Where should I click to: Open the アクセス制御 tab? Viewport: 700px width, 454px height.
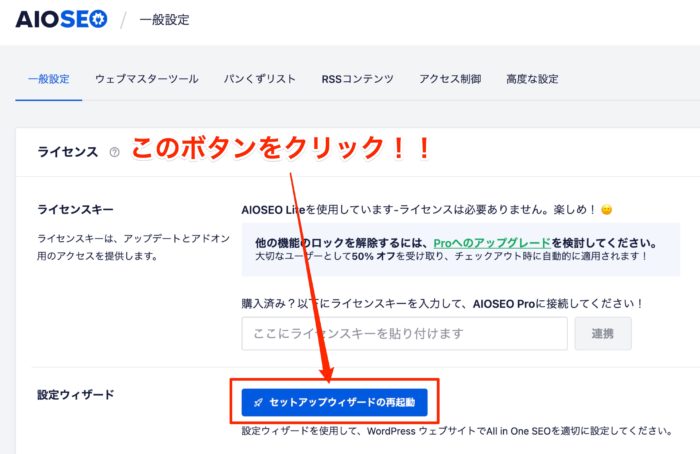pos(450,79)
